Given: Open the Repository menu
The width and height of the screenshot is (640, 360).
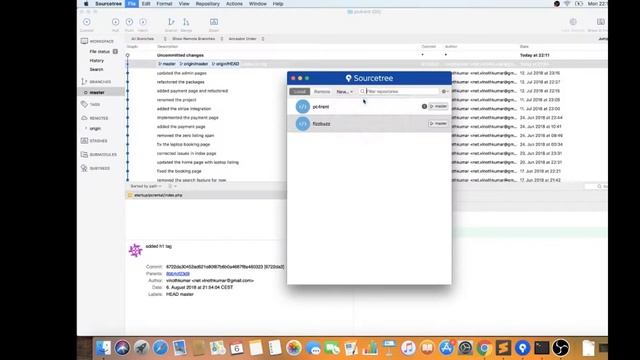Looking at the screenshot, I should click(x=208, y=4).
